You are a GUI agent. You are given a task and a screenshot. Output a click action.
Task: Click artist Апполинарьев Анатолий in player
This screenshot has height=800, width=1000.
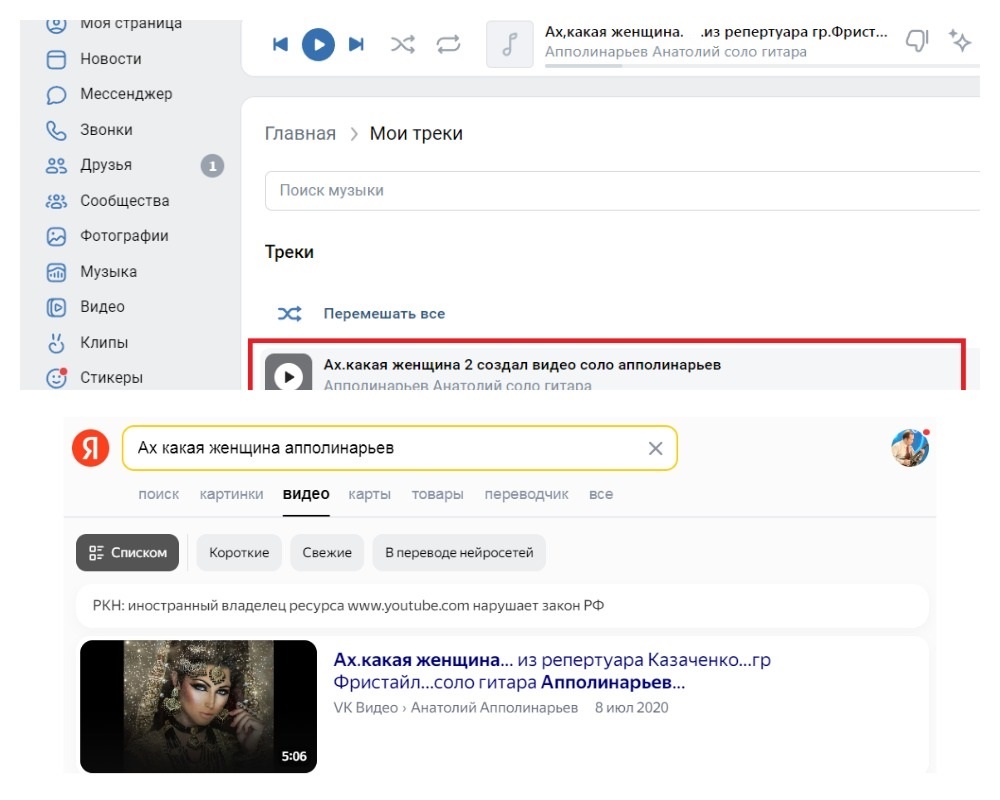(x=675, y=52)
